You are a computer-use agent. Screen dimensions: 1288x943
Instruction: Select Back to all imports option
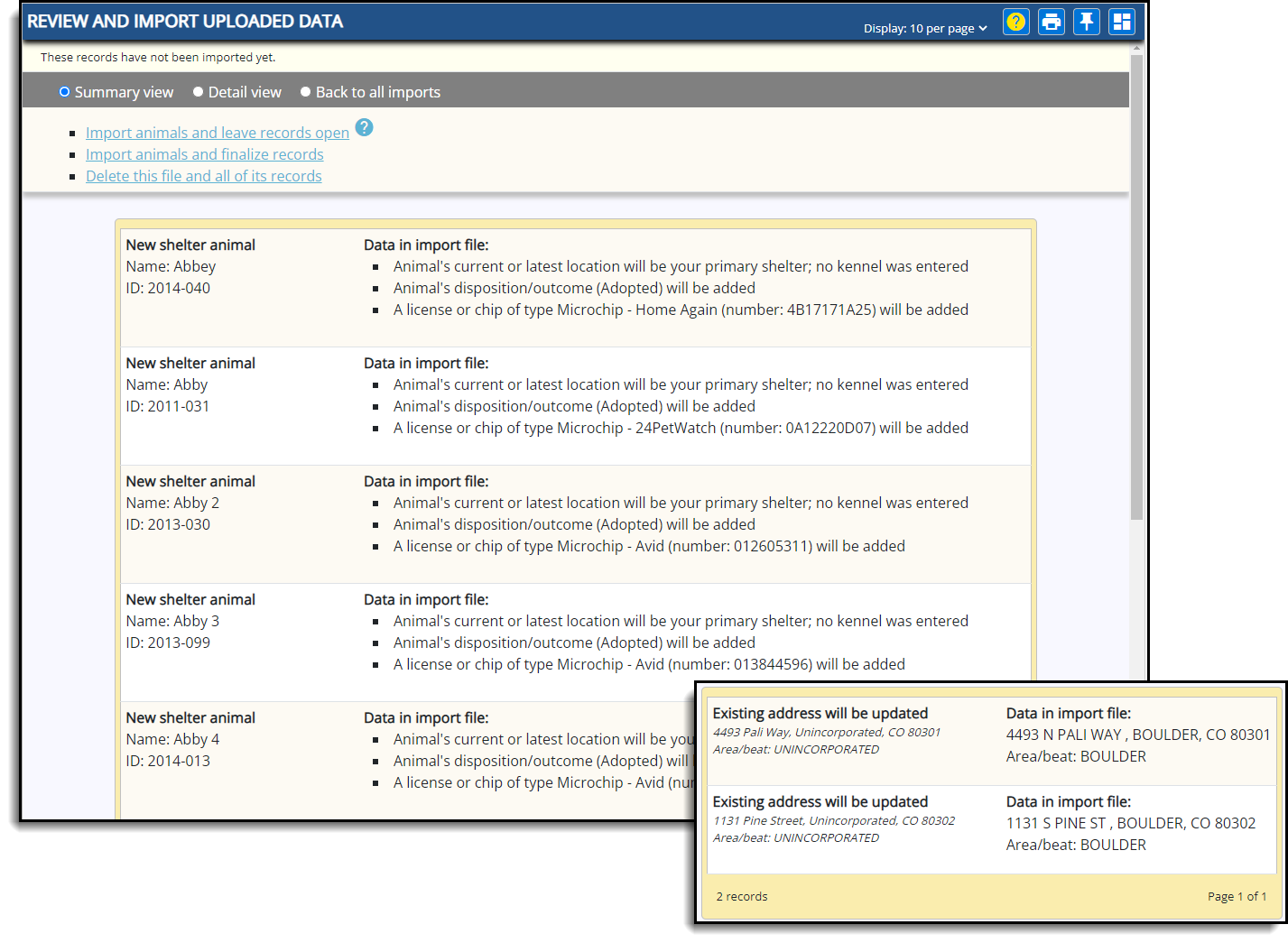pos(305,92)
